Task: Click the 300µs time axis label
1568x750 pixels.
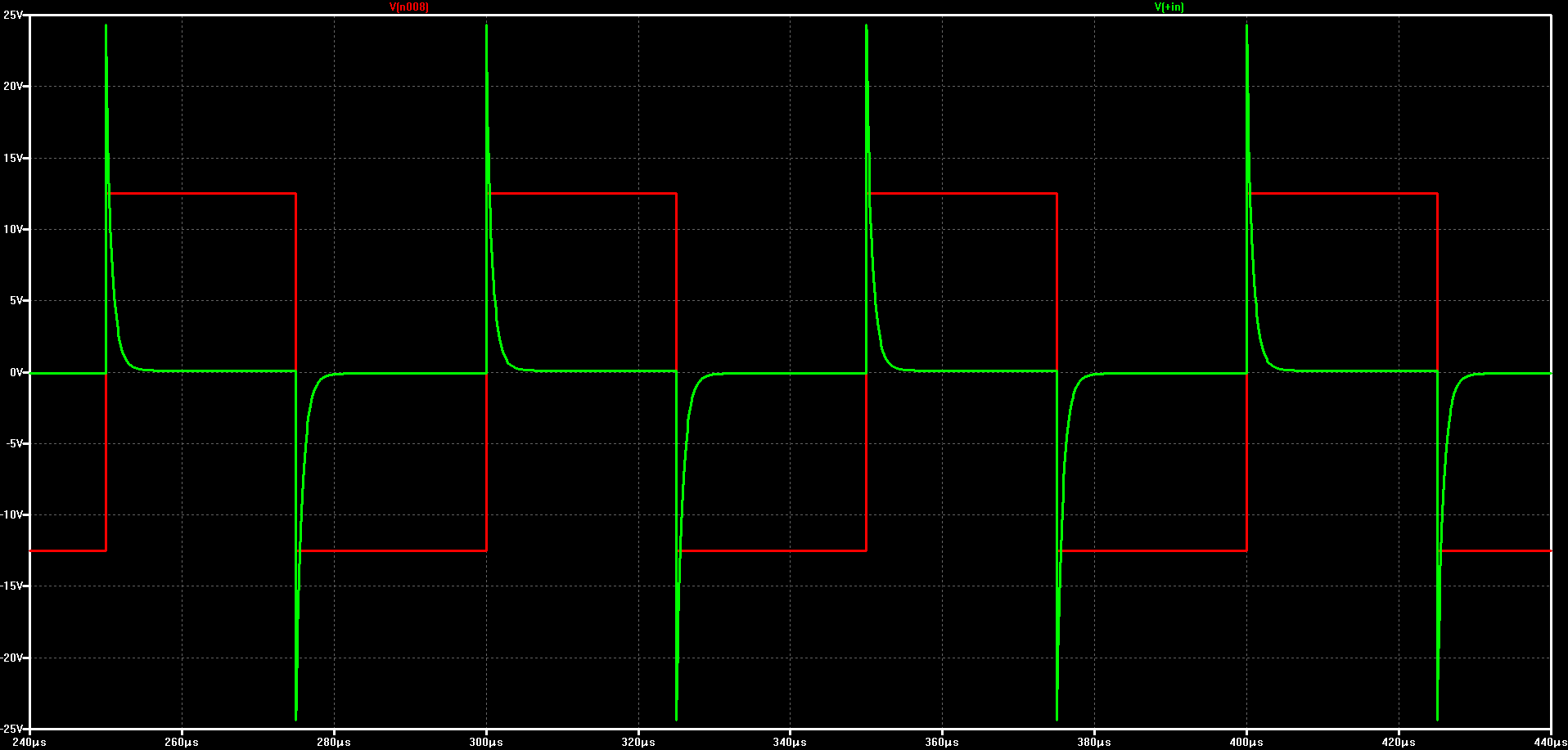Action: (486, 742)
